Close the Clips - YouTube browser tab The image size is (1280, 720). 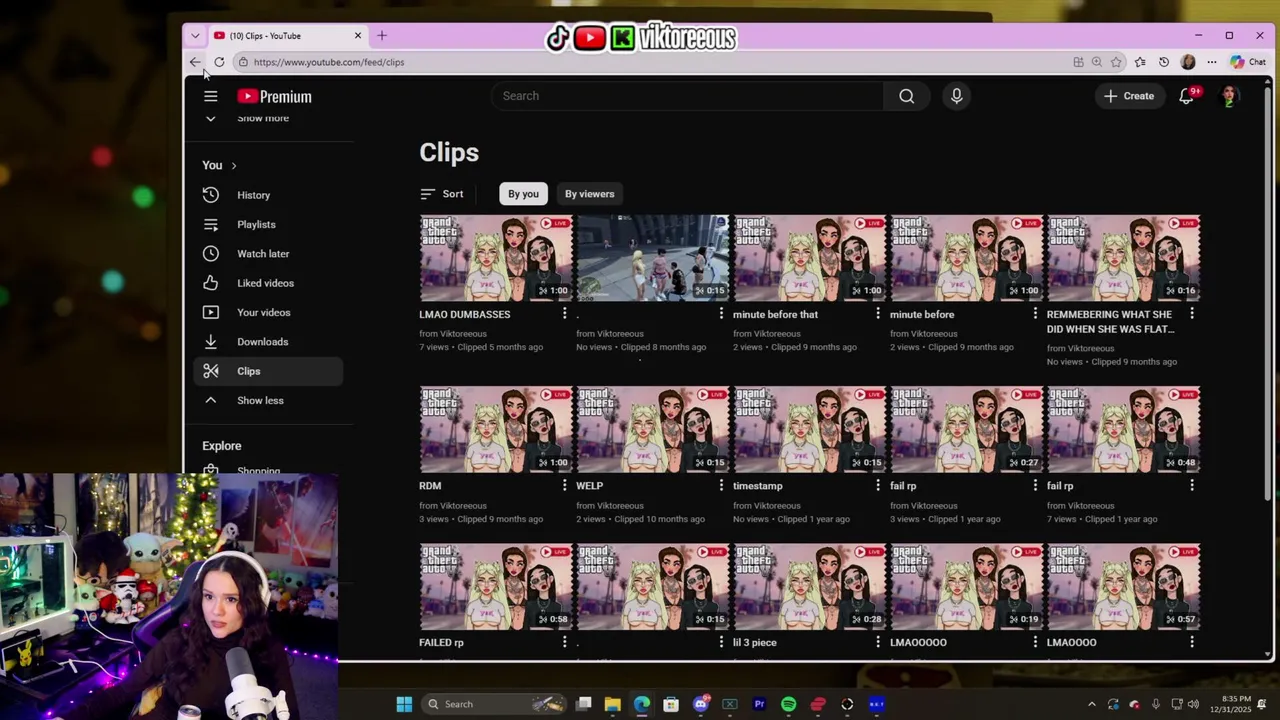[x=357, y=36]
